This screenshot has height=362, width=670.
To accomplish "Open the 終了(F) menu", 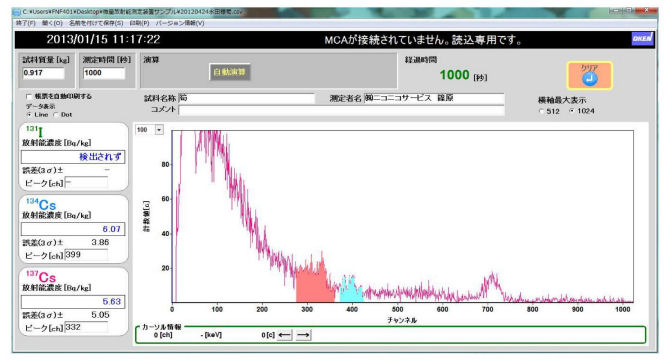I will (x=26, y=23).
